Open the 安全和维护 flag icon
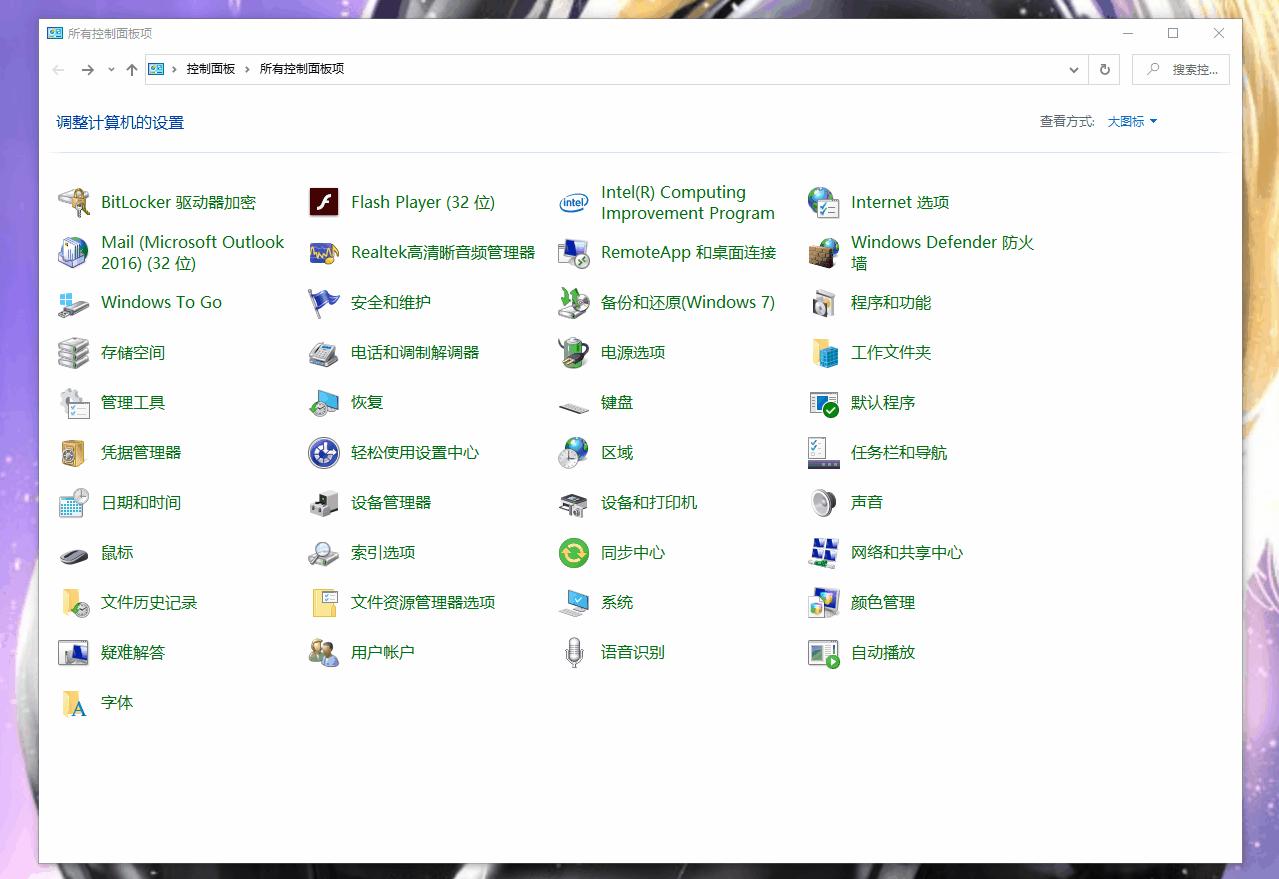This screenshot has width=1279, height=879. tap(324, 303)
